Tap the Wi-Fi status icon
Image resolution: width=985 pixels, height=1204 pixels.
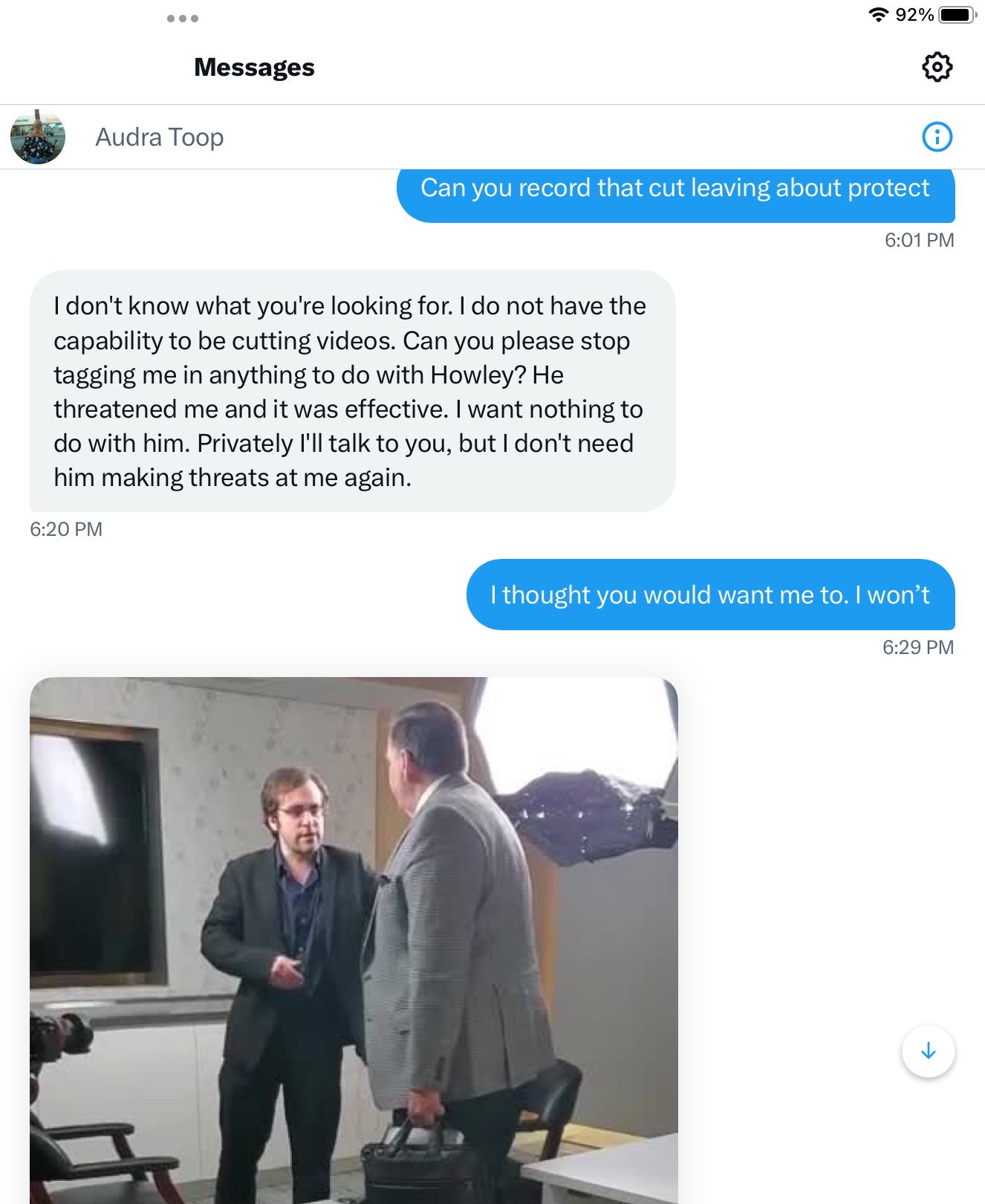click(x=878, y=15)
